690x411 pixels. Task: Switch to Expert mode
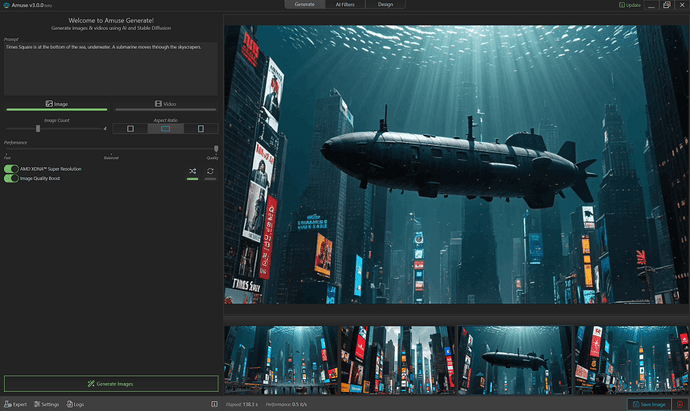16,404
